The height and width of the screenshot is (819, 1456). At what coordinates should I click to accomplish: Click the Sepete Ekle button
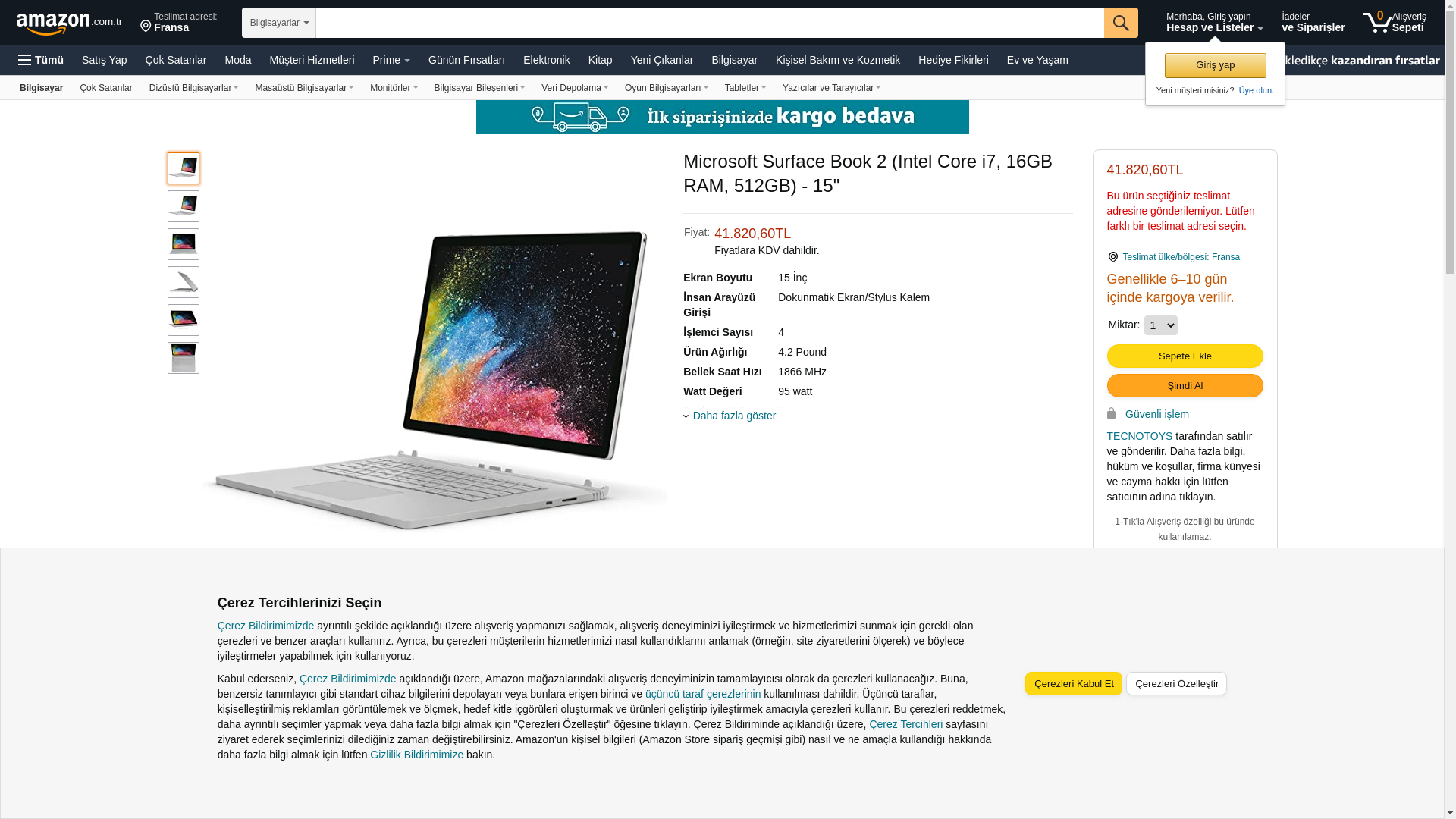[1185, 356]
